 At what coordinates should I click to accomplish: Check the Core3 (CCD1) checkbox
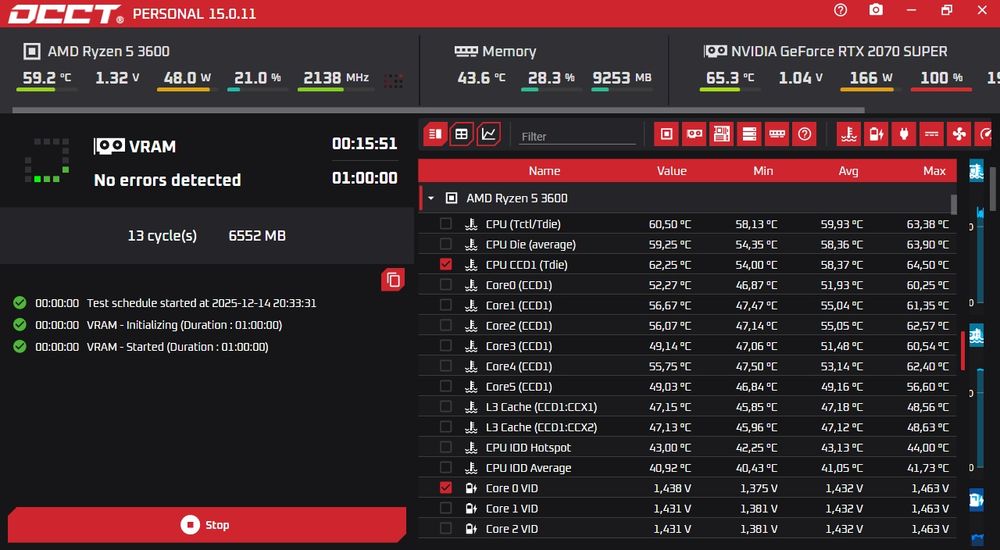pyautogui.click(x=446, y=345)
